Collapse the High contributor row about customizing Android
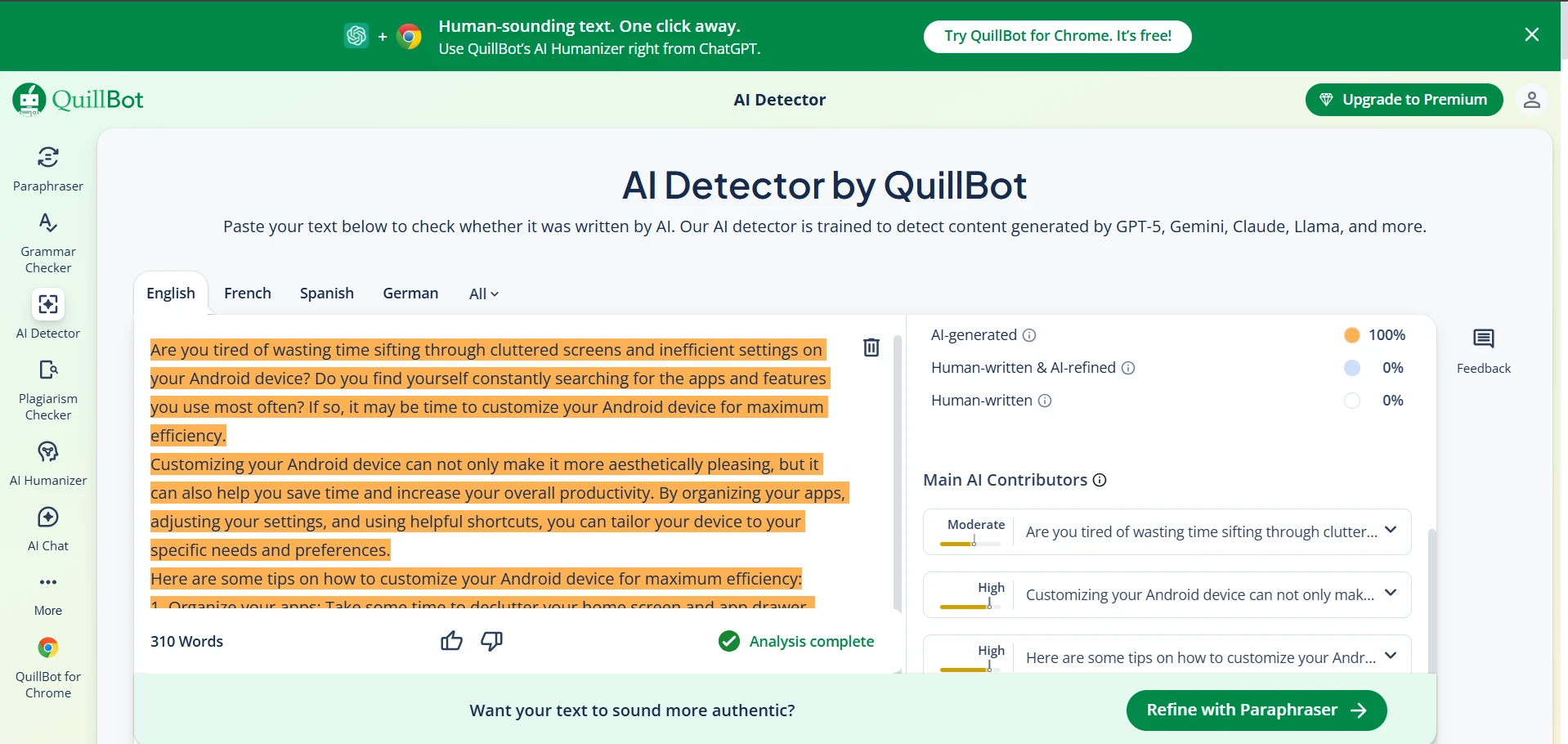The image size is (1568, 744). (1391, 594)
